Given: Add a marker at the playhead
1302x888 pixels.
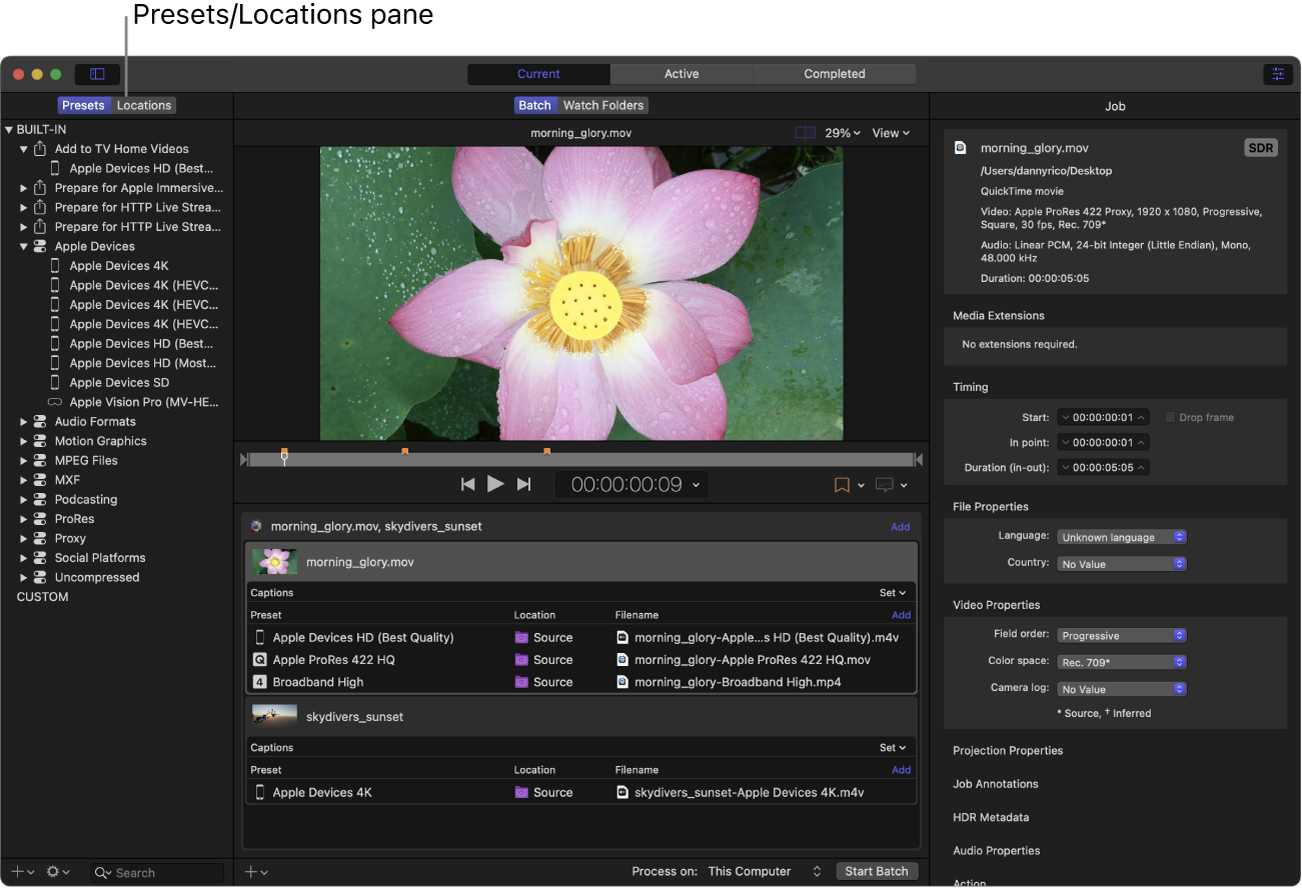Looking at the screenshot, I should (841, 485).
